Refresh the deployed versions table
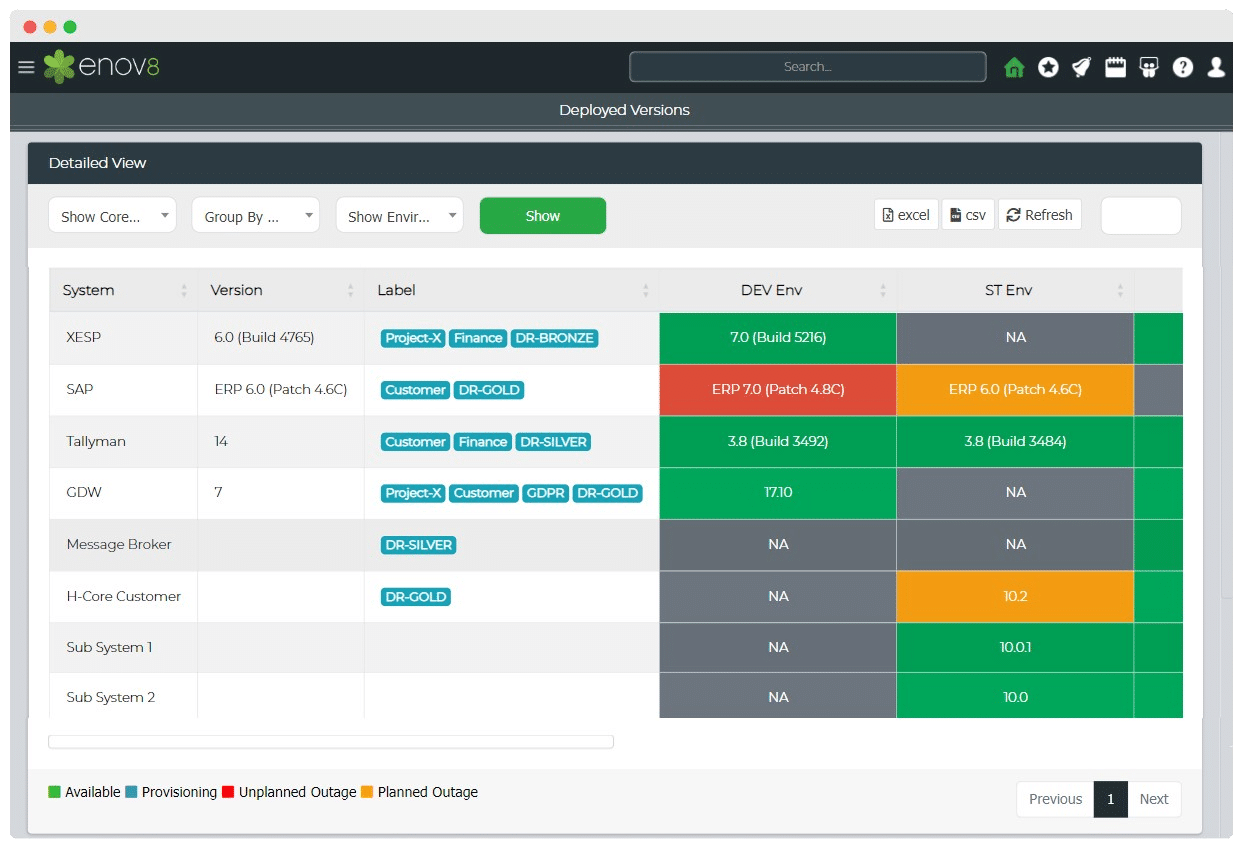Viewport: 1243px width, 849px height. click(1039, 215)
